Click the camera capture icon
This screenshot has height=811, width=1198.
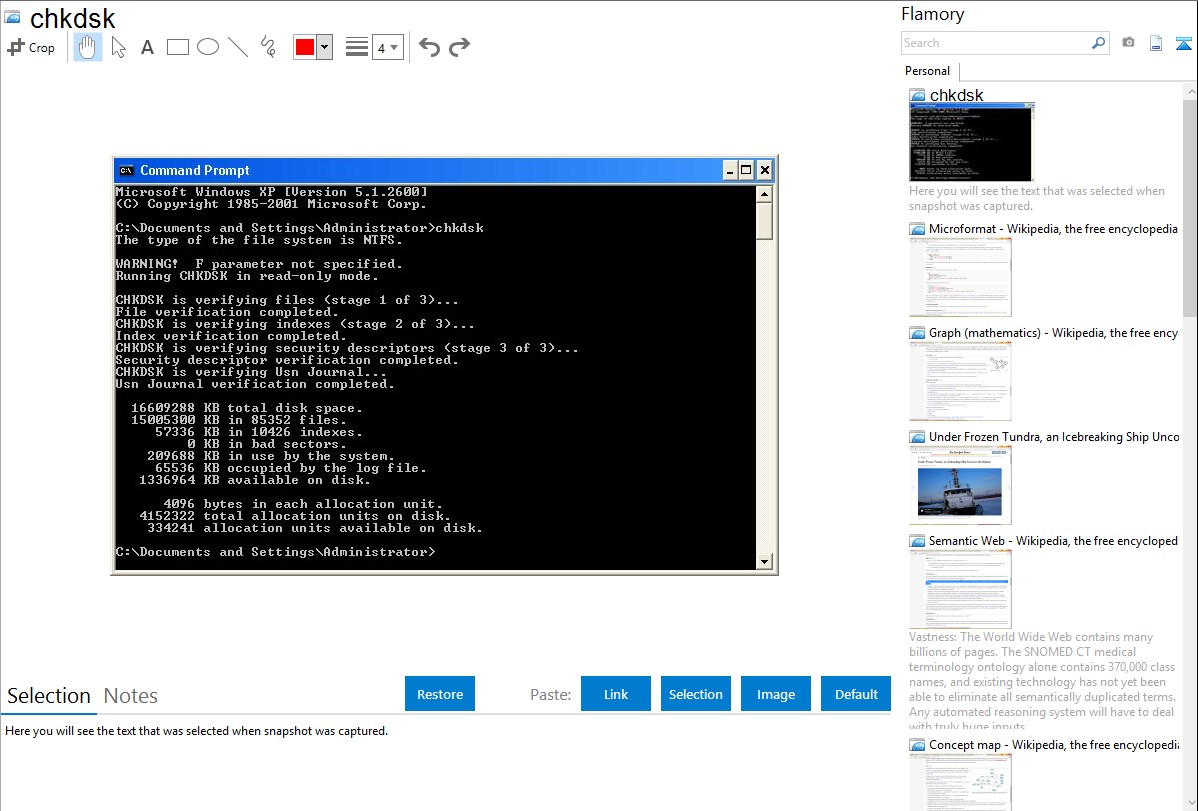click(x=1128, y=43)
